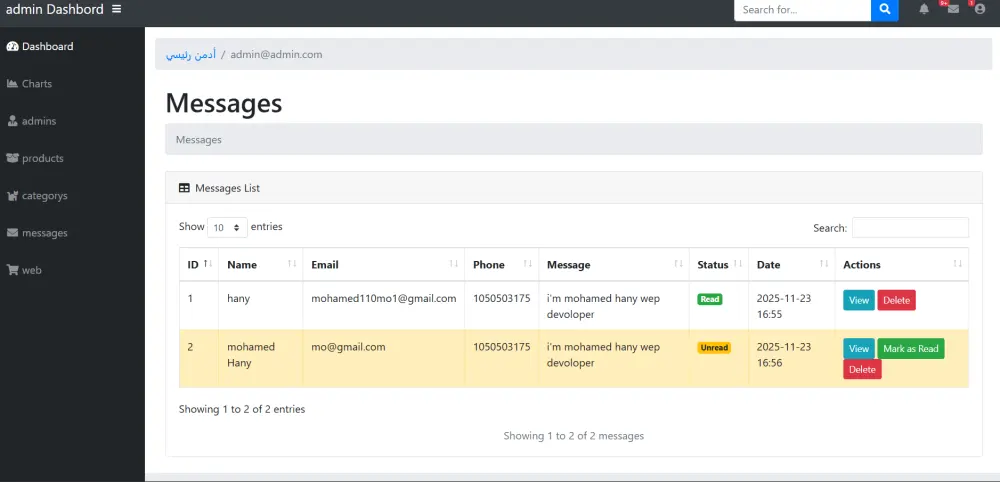Sort table by ID column

pos(199,265)
